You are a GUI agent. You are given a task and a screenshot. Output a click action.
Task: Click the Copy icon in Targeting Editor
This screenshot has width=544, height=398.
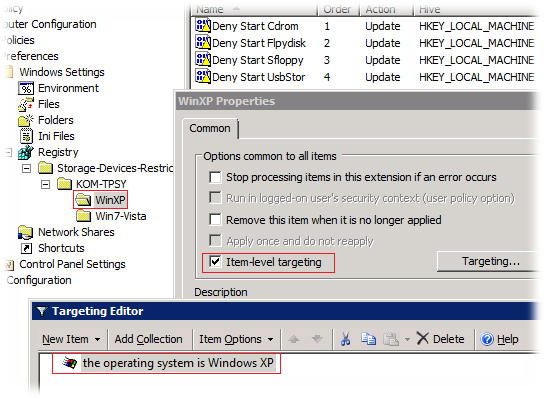coord(368,339)
